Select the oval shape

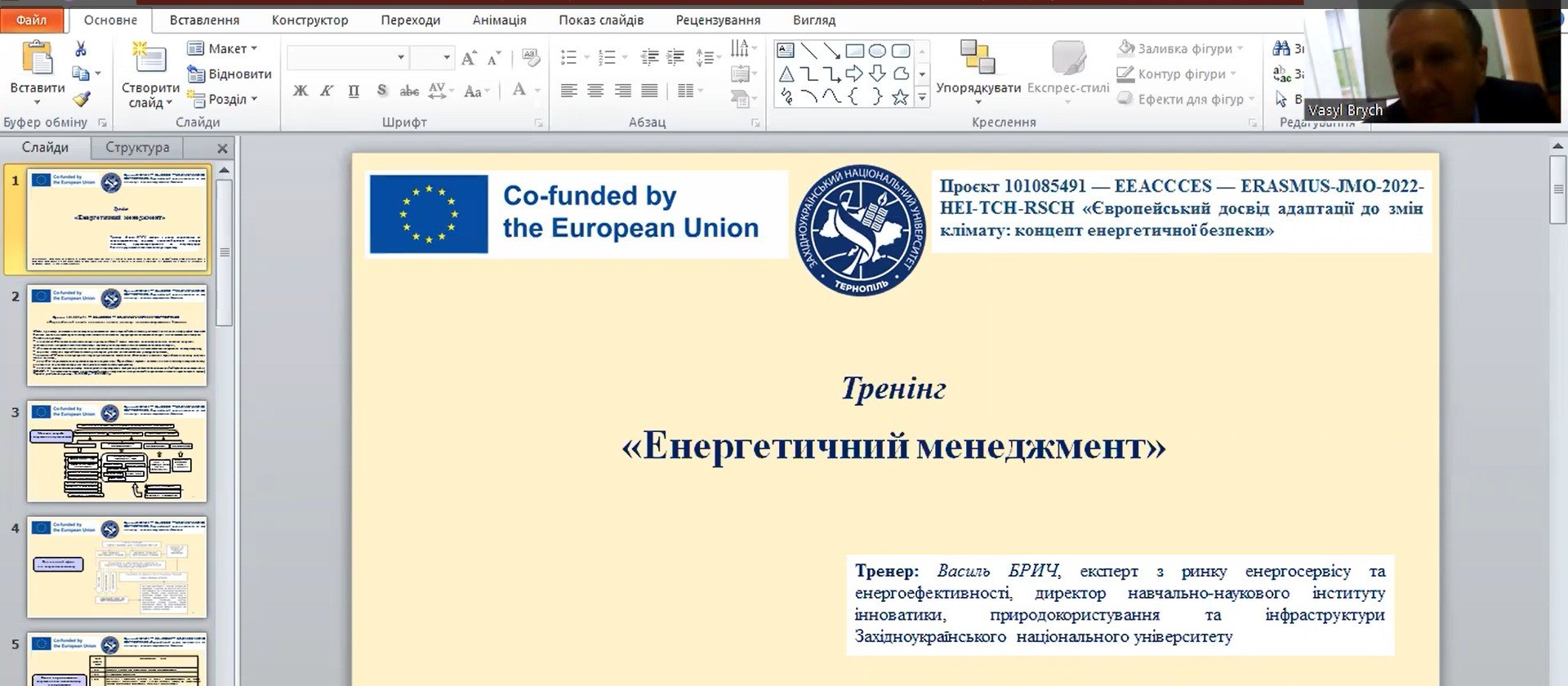pyautogui.click(x=877, y=51)
